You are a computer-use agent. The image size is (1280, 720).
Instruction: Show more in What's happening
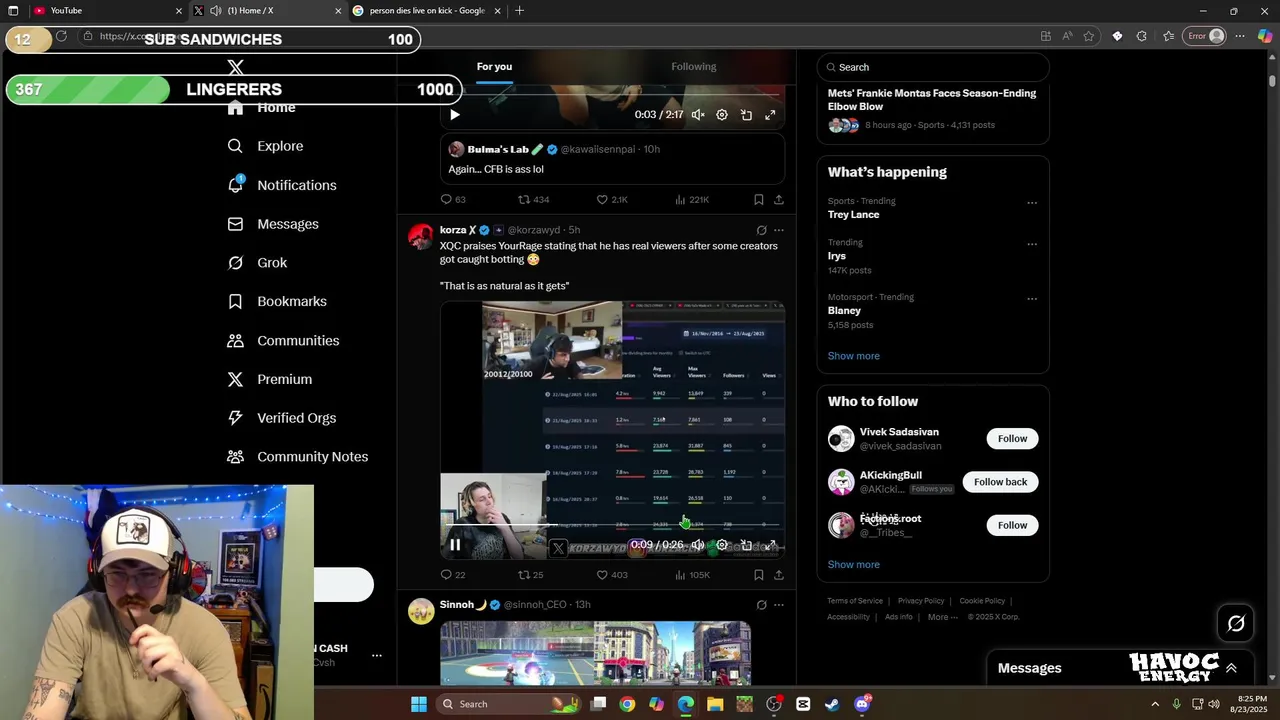click(x=854, y=356)
